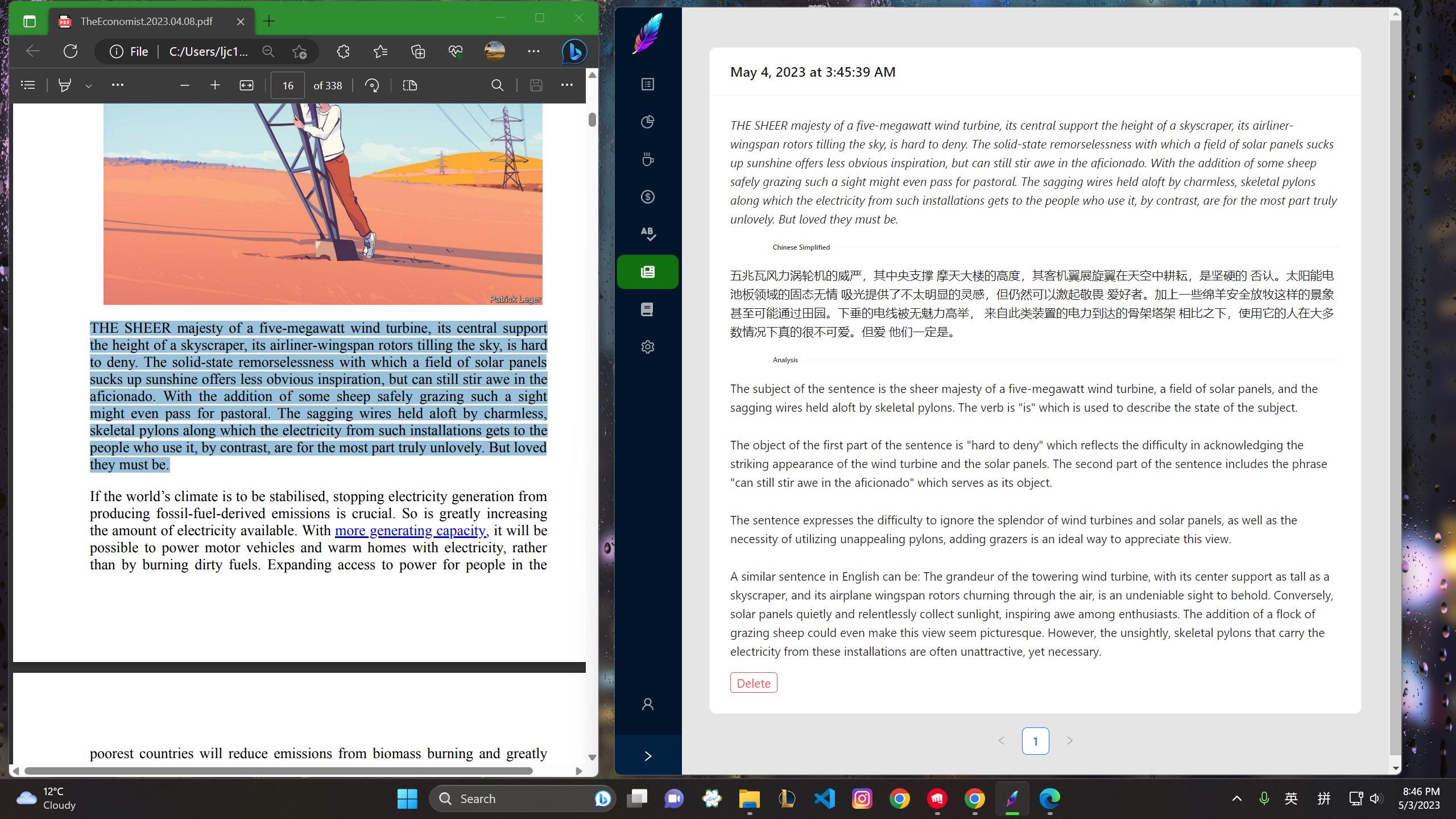Delete the saved translation entry
Viewport: 1456px width, 819px height.
pos(753,683)
